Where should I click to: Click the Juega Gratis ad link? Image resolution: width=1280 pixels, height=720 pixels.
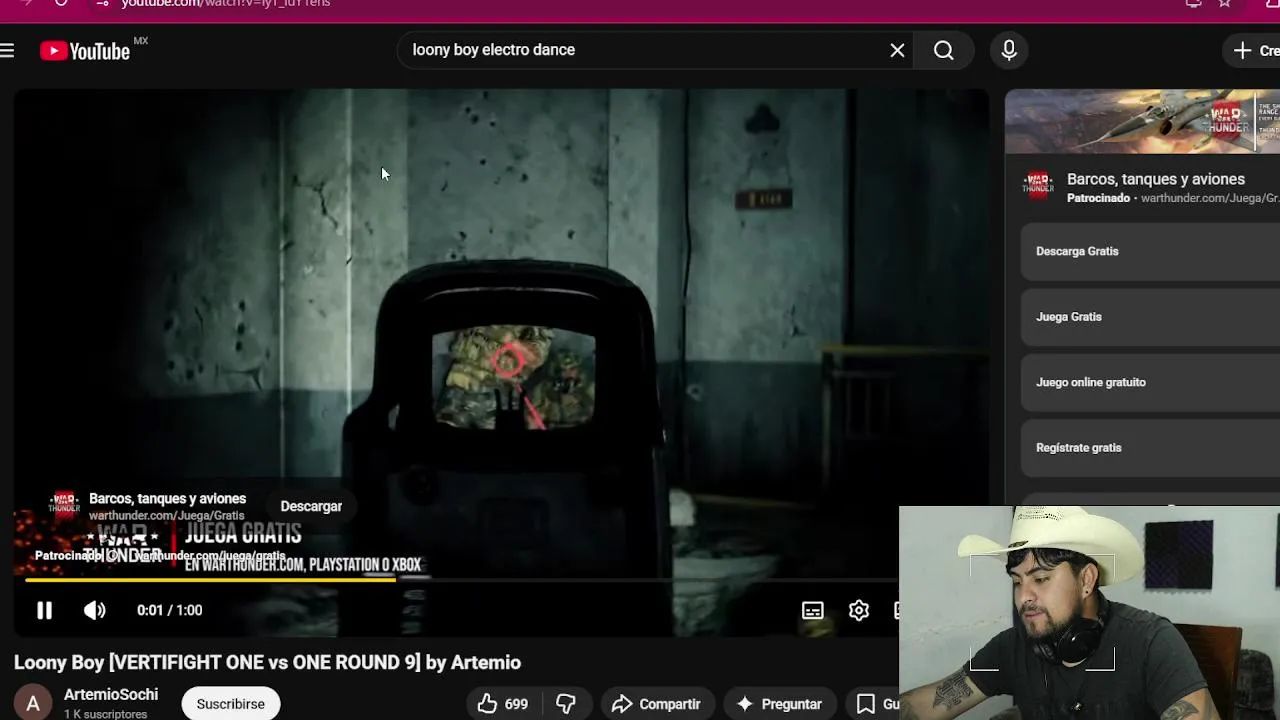click(x=1150, y=317)
